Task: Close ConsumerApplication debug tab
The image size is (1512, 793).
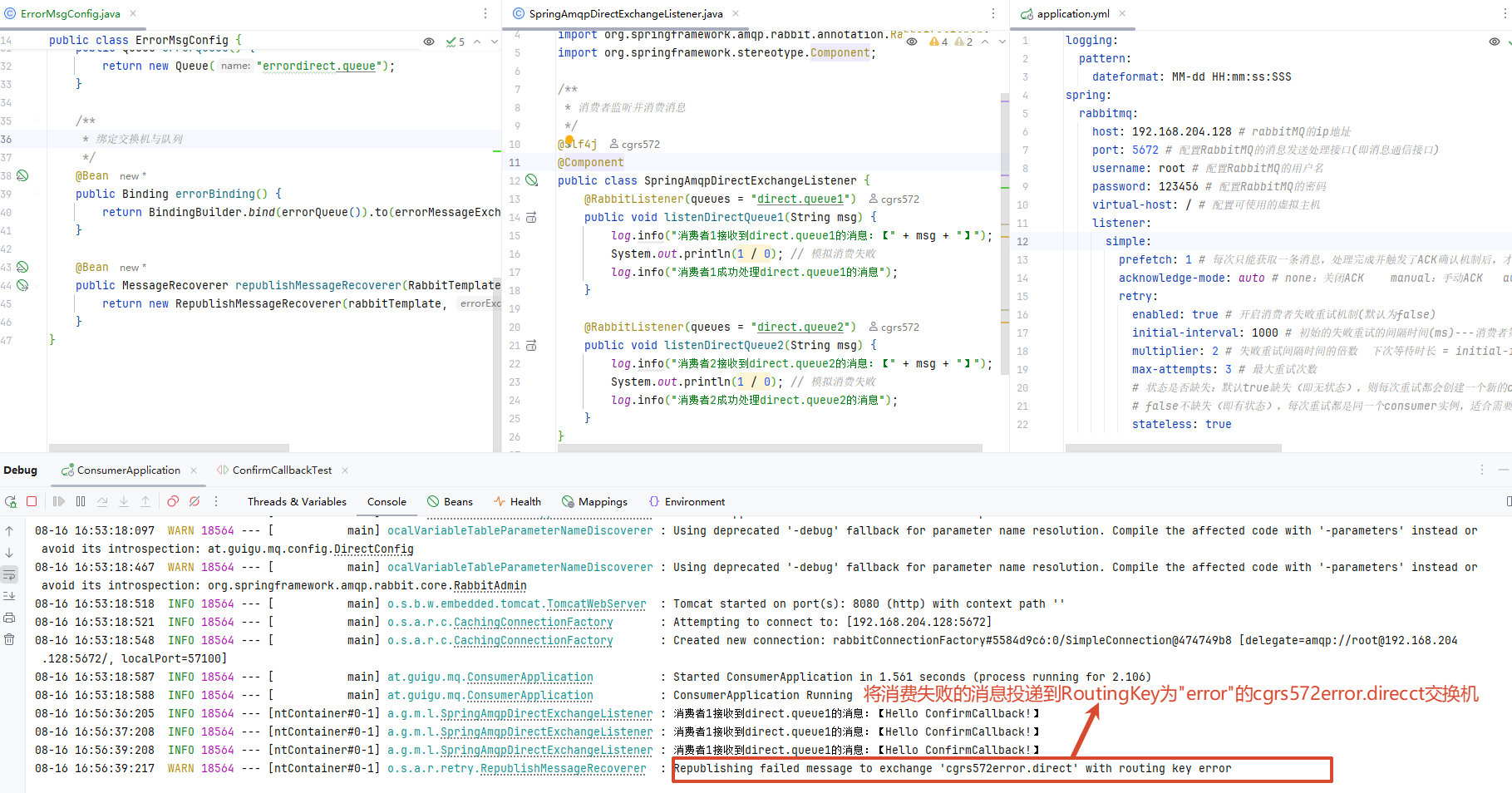Action: coord(194,470)
